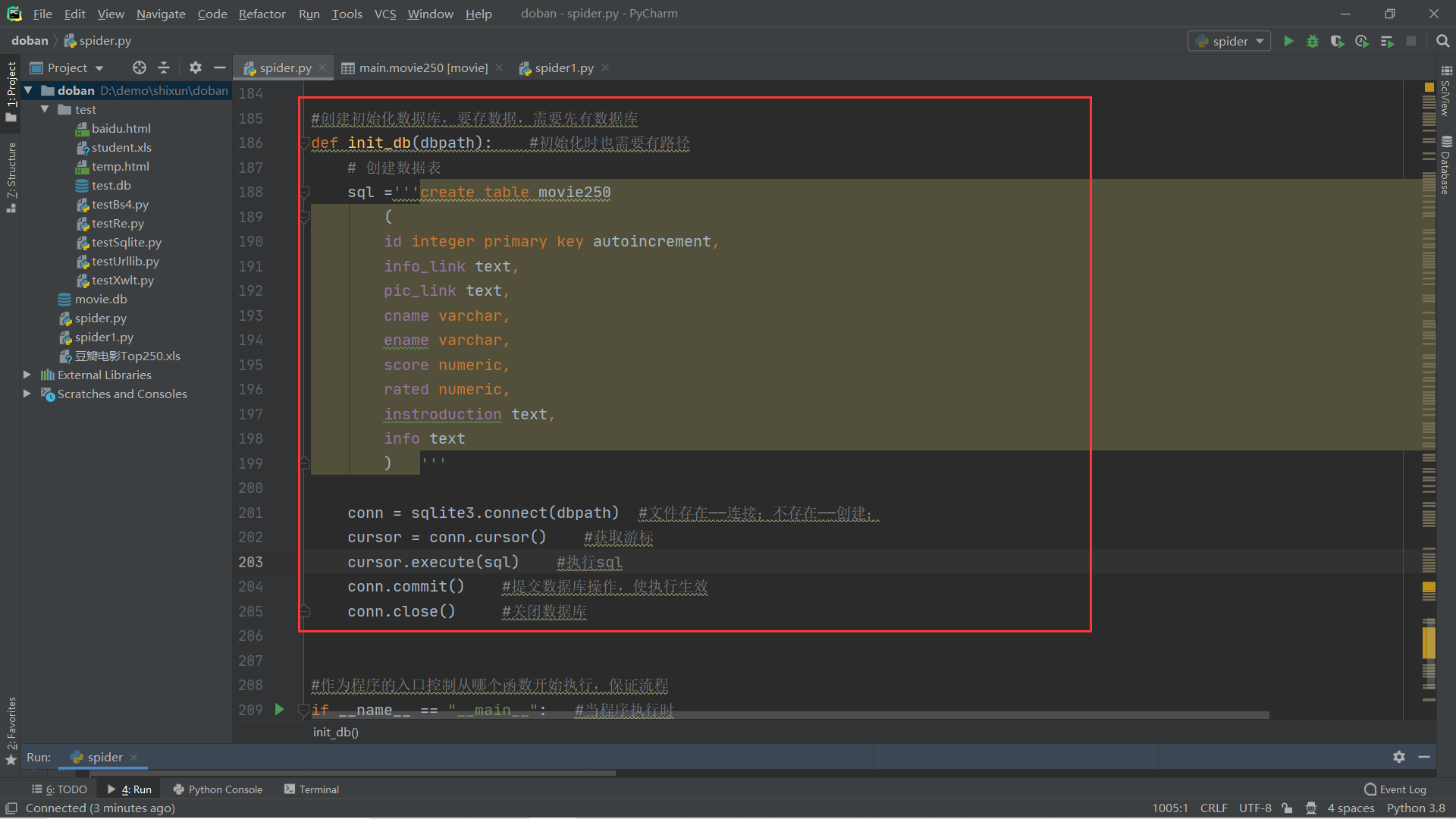Open Project panel settings gear
This screenshot has height=819, width=1456.
tap(196, 67)
